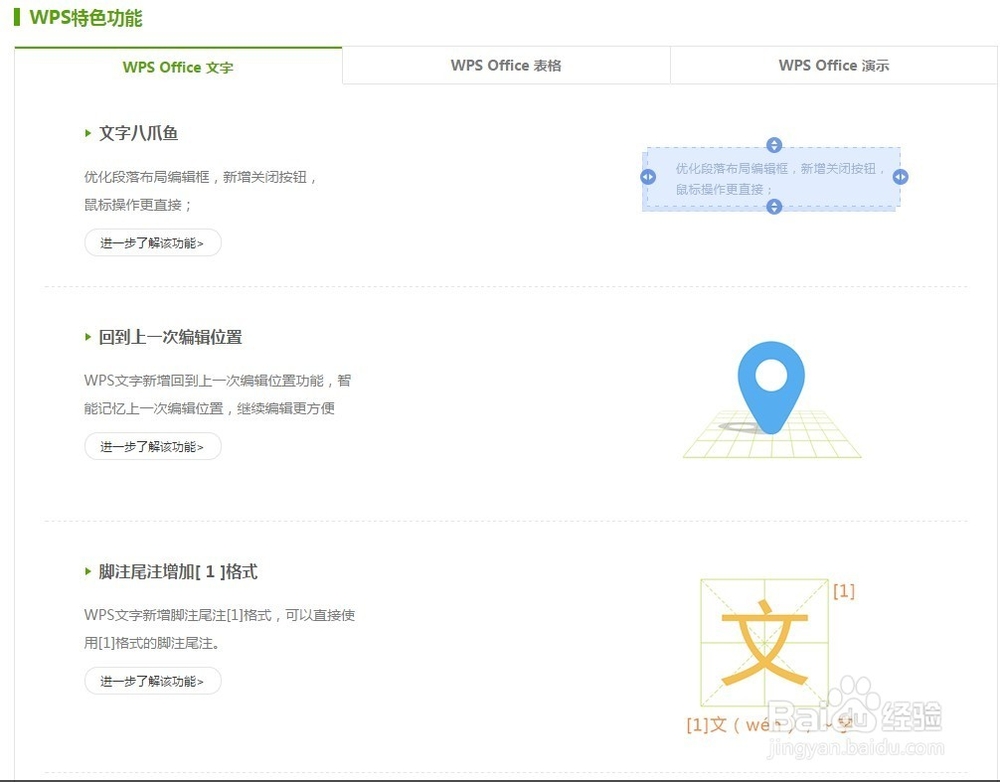Click the line 用[1]格式的脚注尾注。

152,643
